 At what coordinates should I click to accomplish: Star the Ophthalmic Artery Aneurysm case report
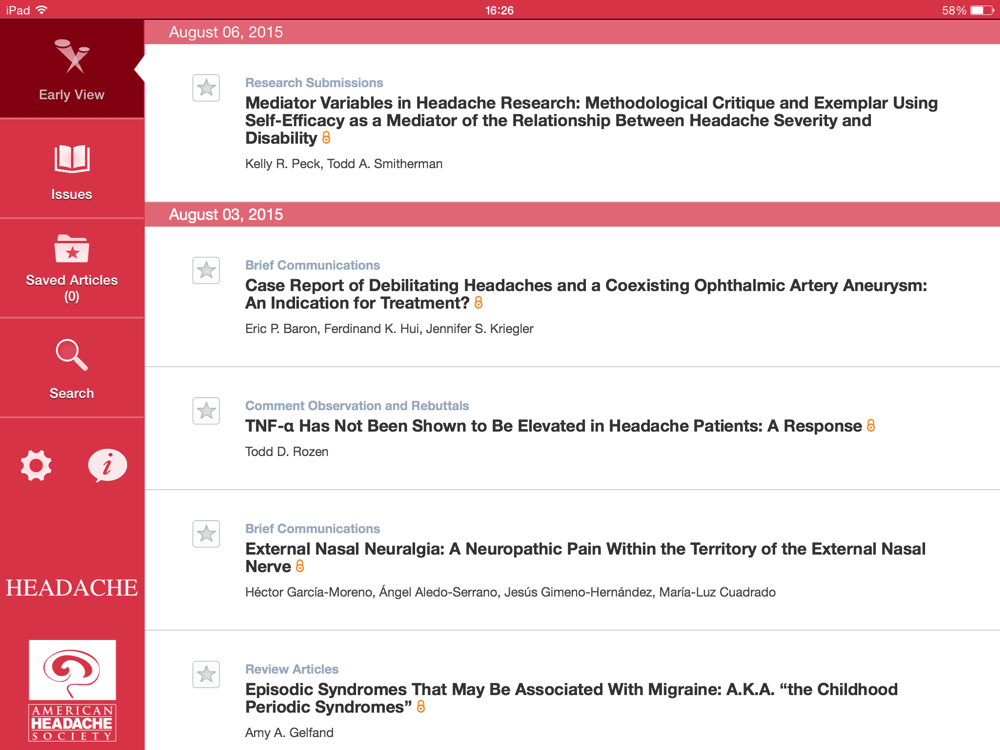coord(206,270)
